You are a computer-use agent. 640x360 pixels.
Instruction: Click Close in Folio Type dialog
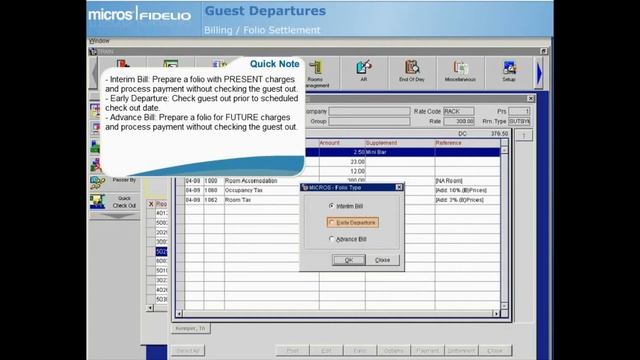(382, 260)
